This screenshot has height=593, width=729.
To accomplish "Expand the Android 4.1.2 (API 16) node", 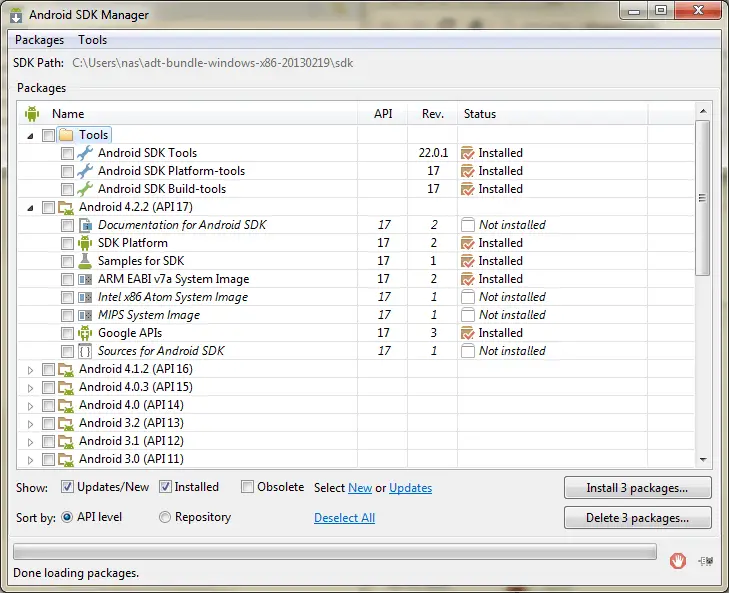I will (29, 370).
